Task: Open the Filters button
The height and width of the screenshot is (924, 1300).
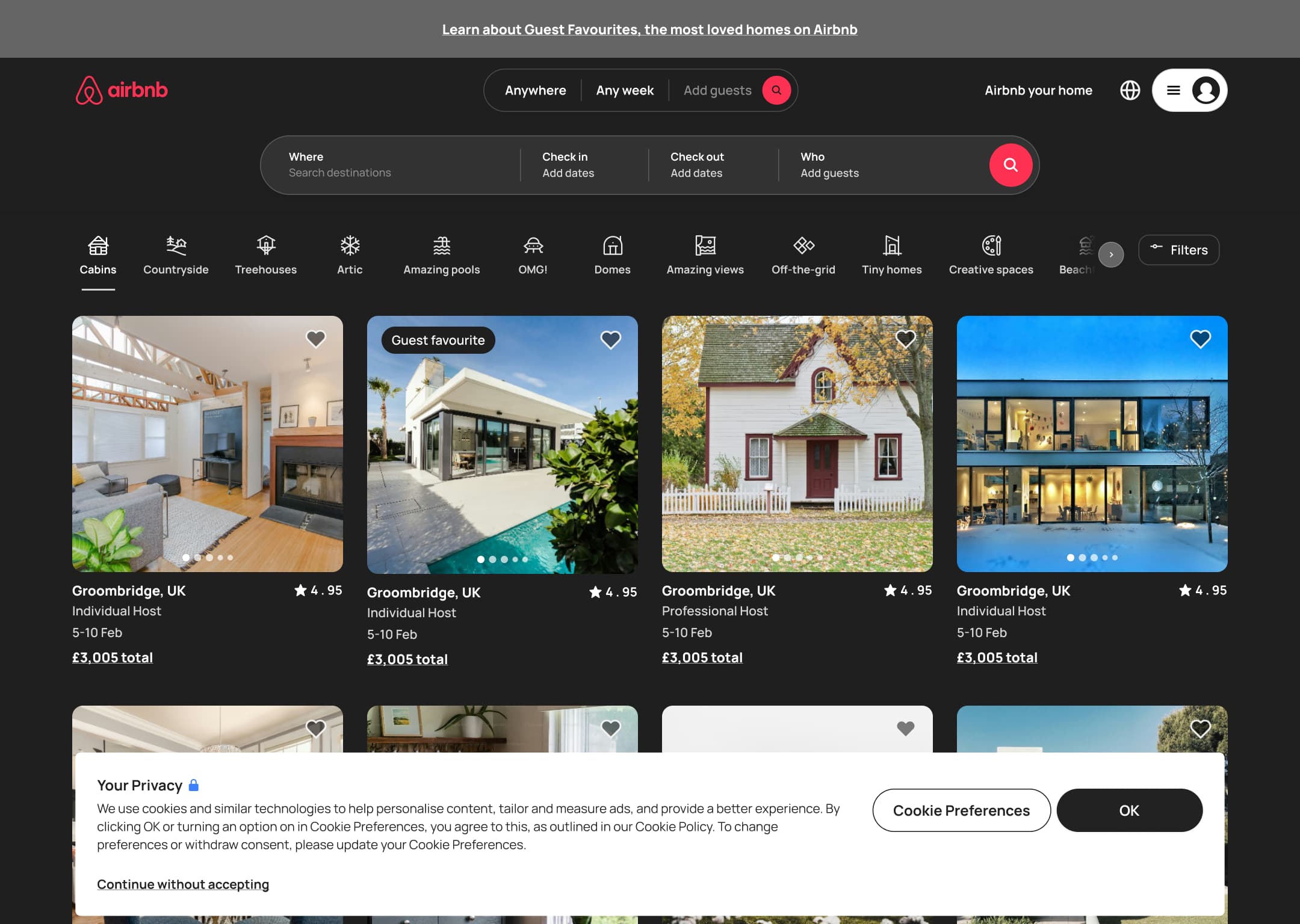Action: pos(1178,250)
